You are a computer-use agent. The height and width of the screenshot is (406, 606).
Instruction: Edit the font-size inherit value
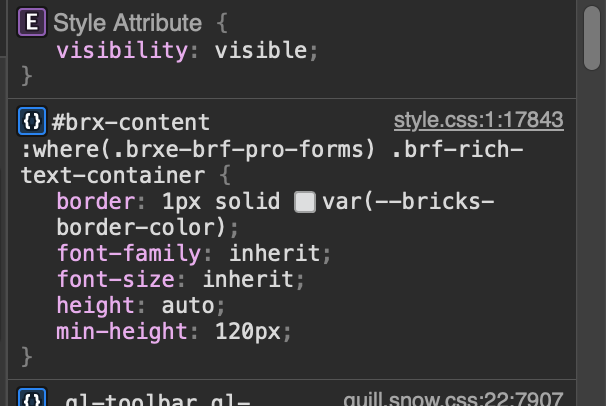point(249,279)
